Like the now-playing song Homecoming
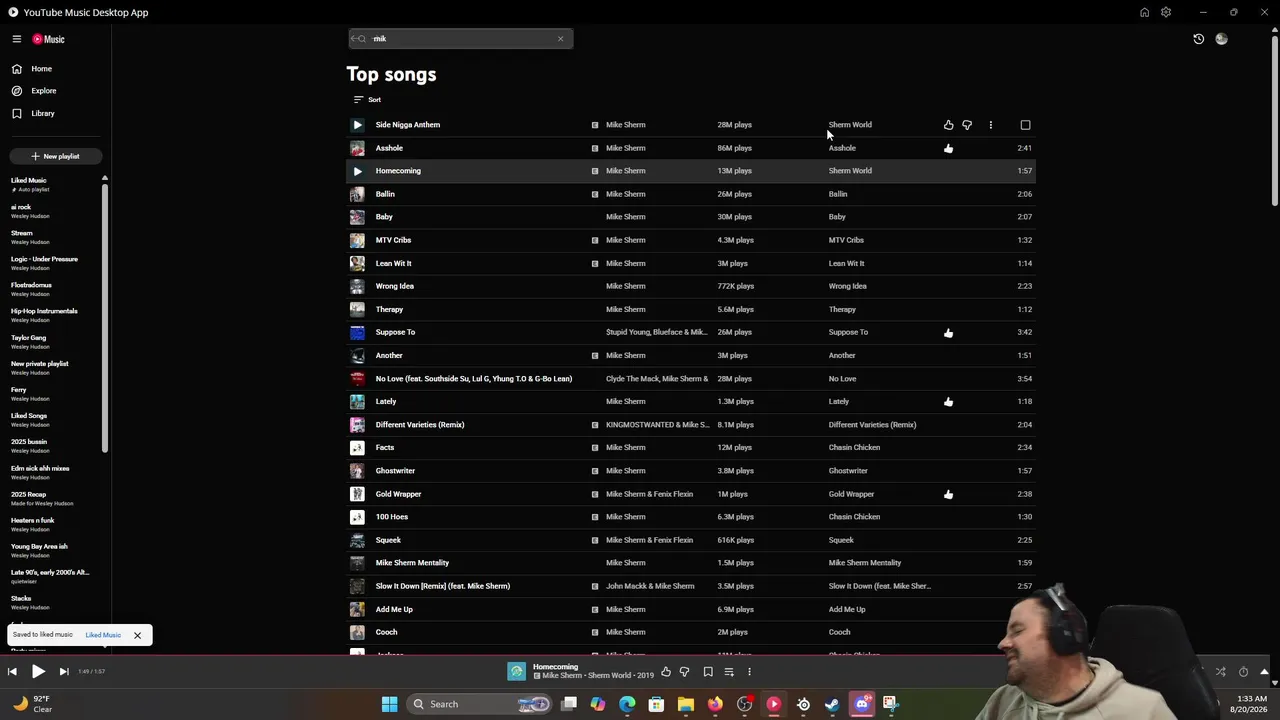1280x720 pixels. tap(666, 672)
